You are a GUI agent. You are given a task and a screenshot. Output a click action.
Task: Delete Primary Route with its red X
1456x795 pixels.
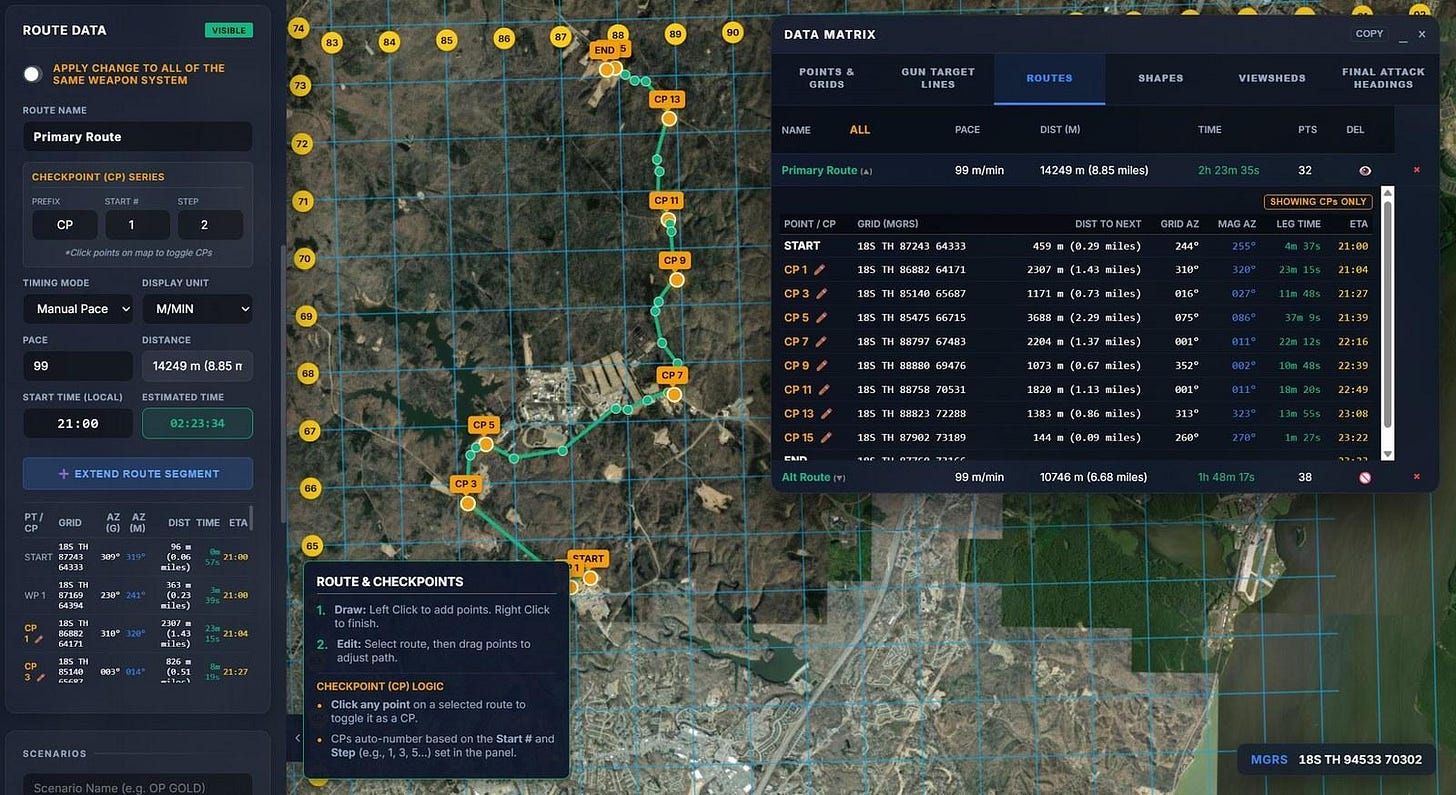(1416, 170)
